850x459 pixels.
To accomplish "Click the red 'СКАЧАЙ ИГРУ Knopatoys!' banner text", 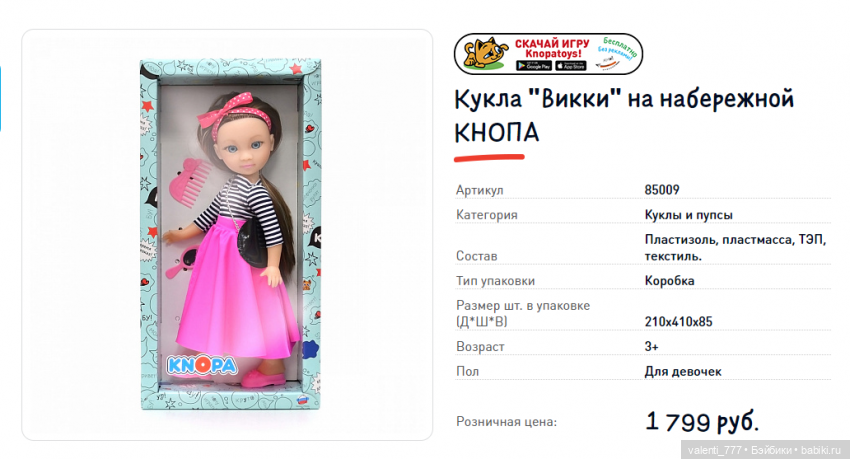I will click(551, 48).
